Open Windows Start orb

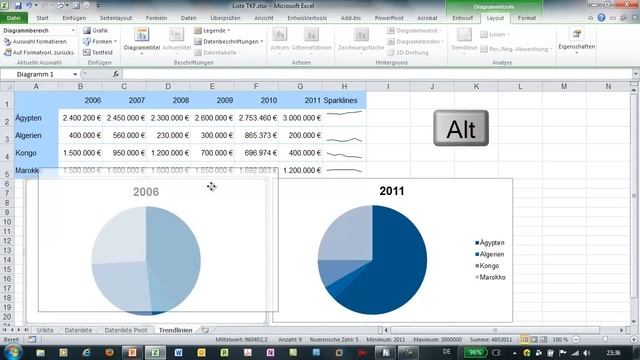click(x=13, y=352)
